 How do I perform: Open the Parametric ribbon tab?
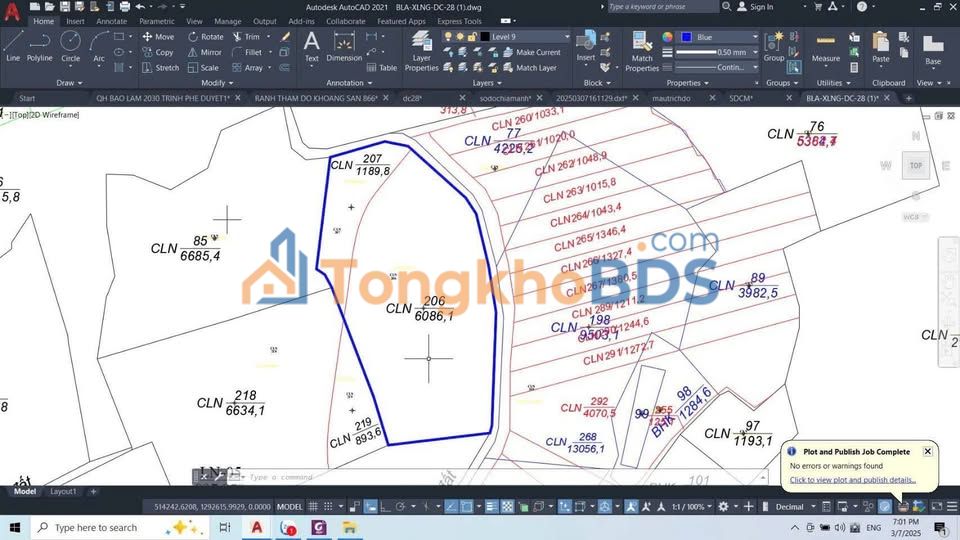[157, 21]
